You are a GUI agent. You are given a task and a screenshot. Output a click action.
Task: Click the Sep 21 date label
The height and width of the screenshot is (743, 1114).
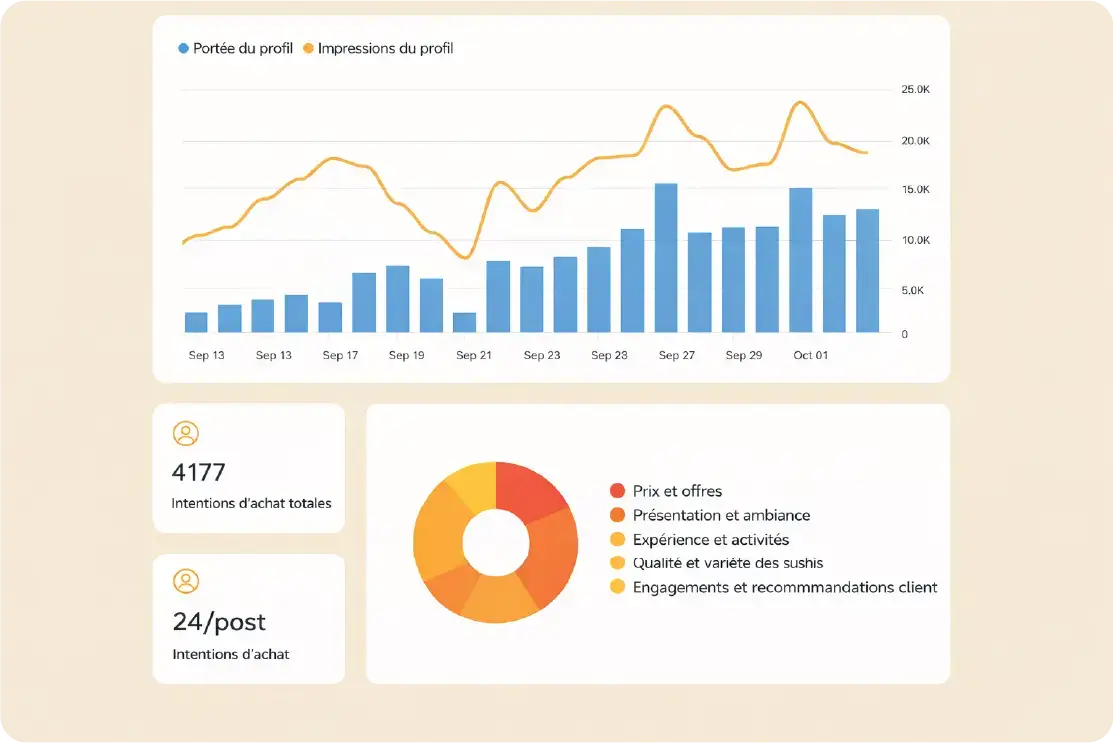[473, 355]
